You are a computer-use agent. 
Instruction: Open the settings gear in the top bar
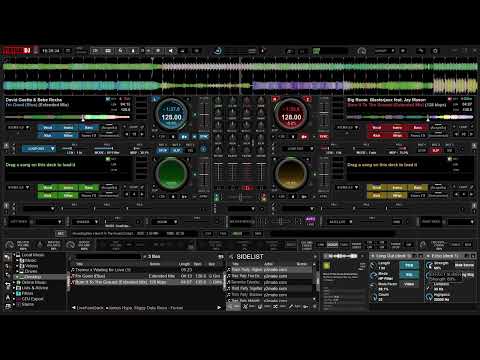pos(435,51)
